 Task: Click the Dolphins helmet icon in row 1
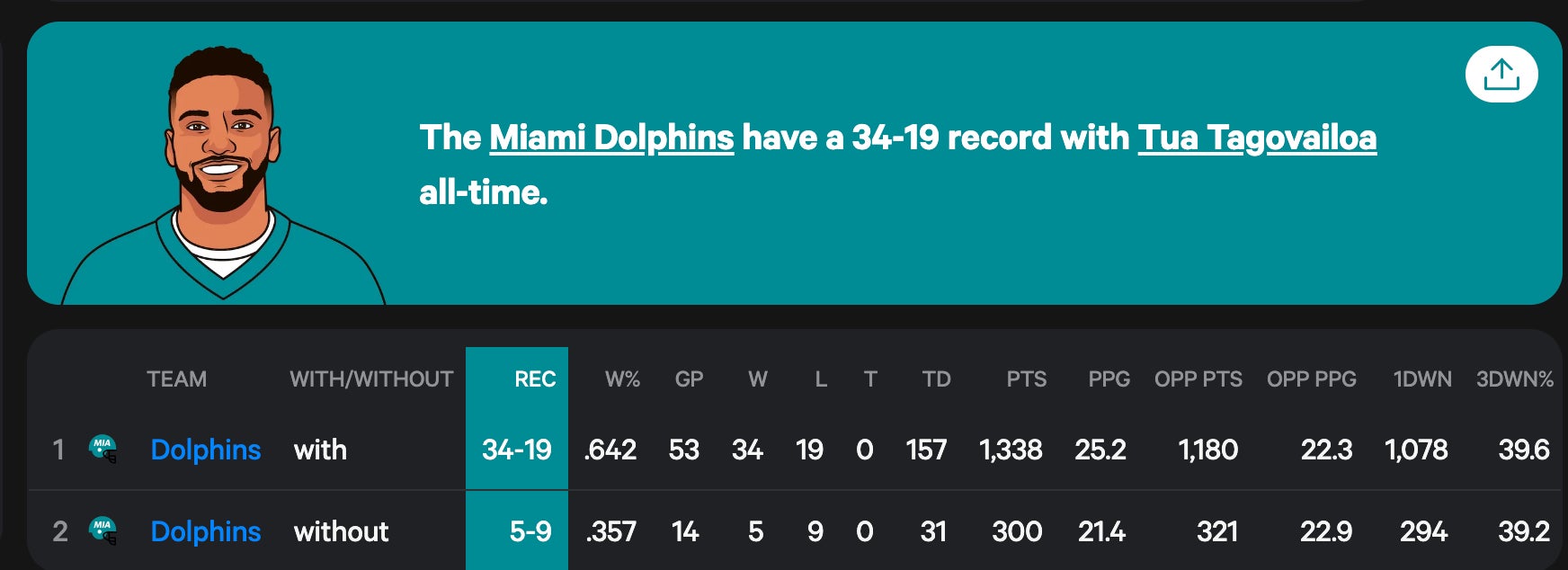coord(103,448)
